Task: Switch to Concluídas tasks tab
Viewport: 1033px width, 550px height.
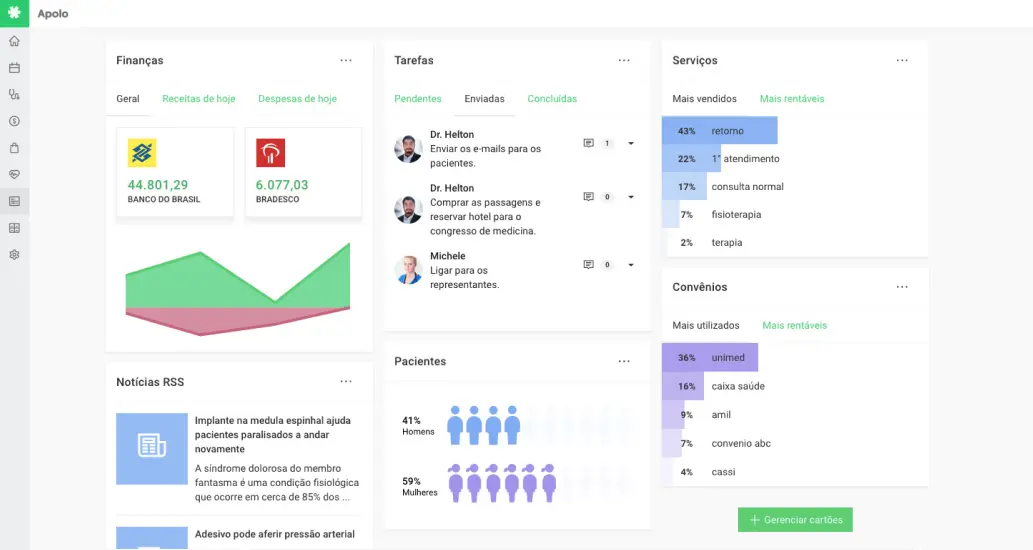Action: tap(552, 99)
